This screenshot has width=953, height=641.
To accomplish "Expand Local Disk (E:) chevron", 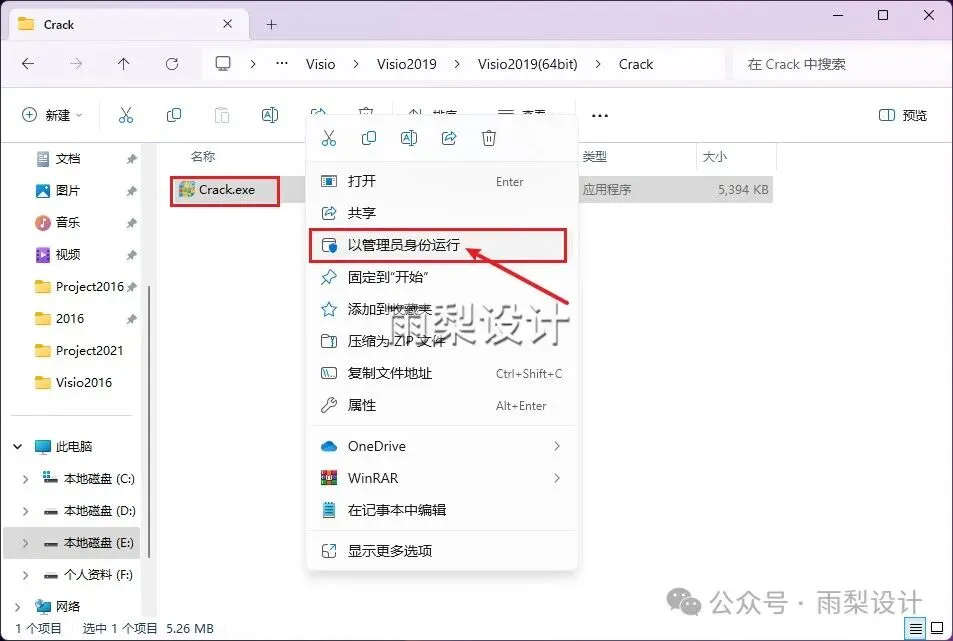I will pyautogui.click(x=26, y=543).
